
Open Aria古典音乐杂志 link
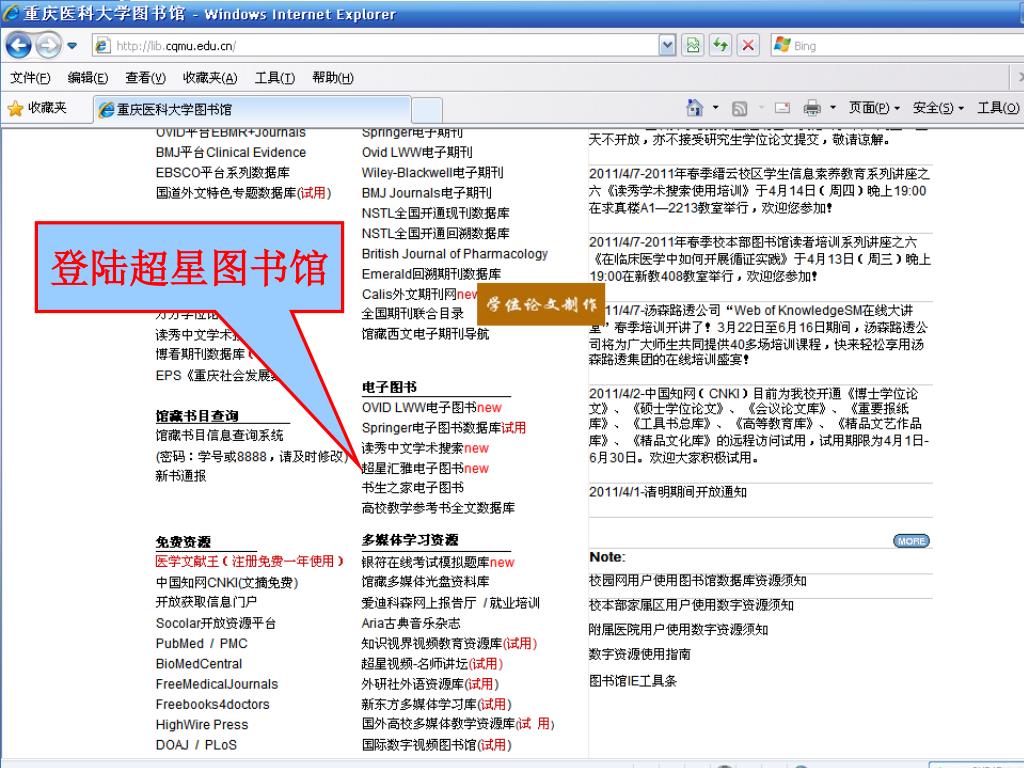tap(411, 623)
